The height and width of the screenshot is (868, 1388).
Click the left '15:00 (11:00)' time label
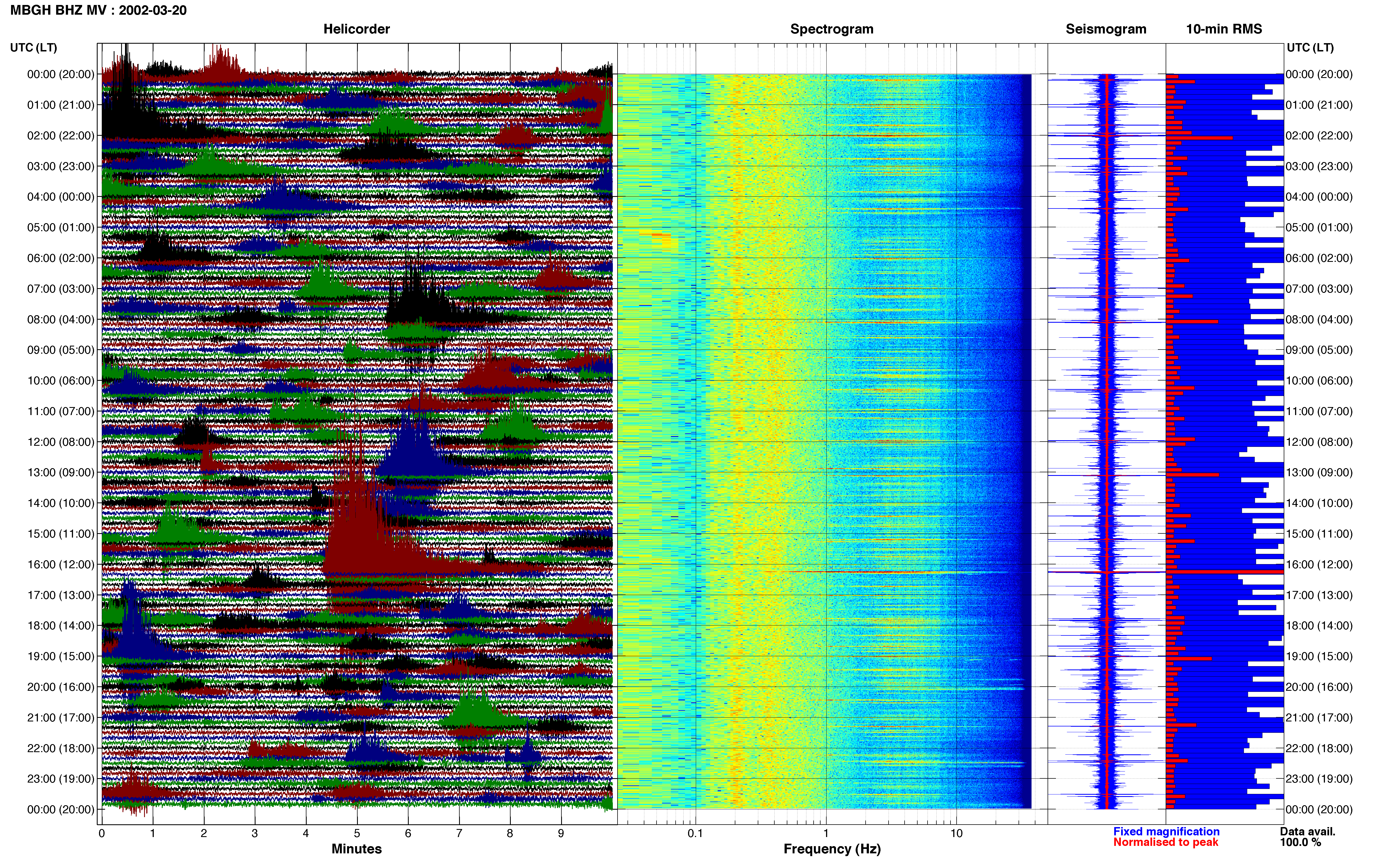61,534
